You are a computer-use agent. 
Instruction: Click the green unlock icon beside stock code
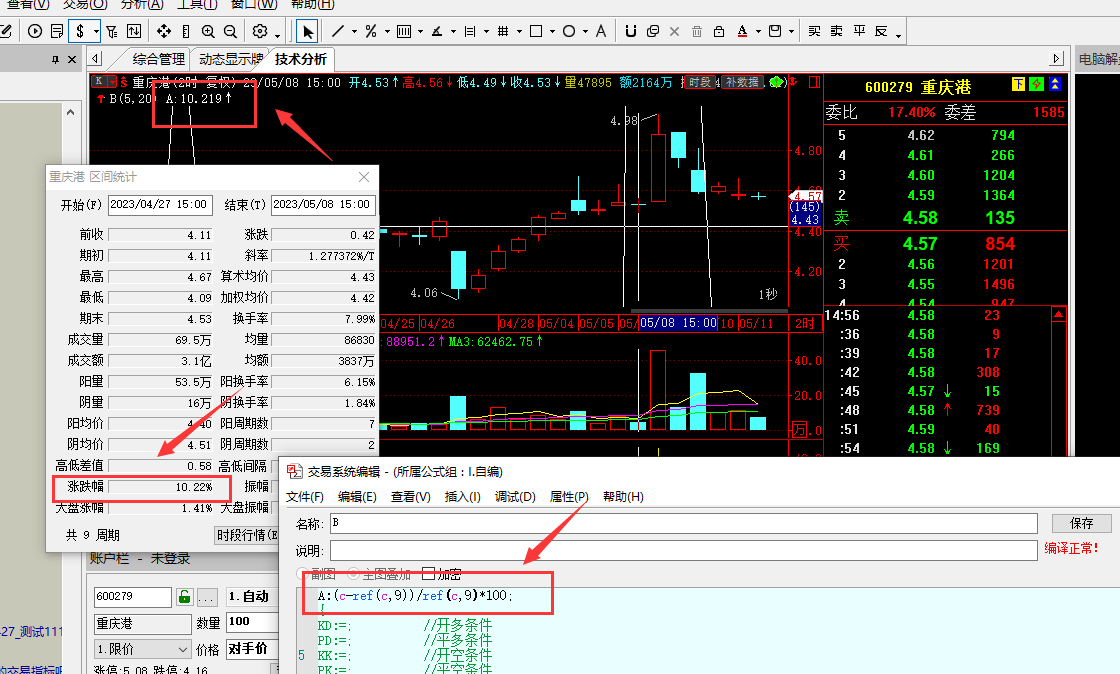(184, 597)
